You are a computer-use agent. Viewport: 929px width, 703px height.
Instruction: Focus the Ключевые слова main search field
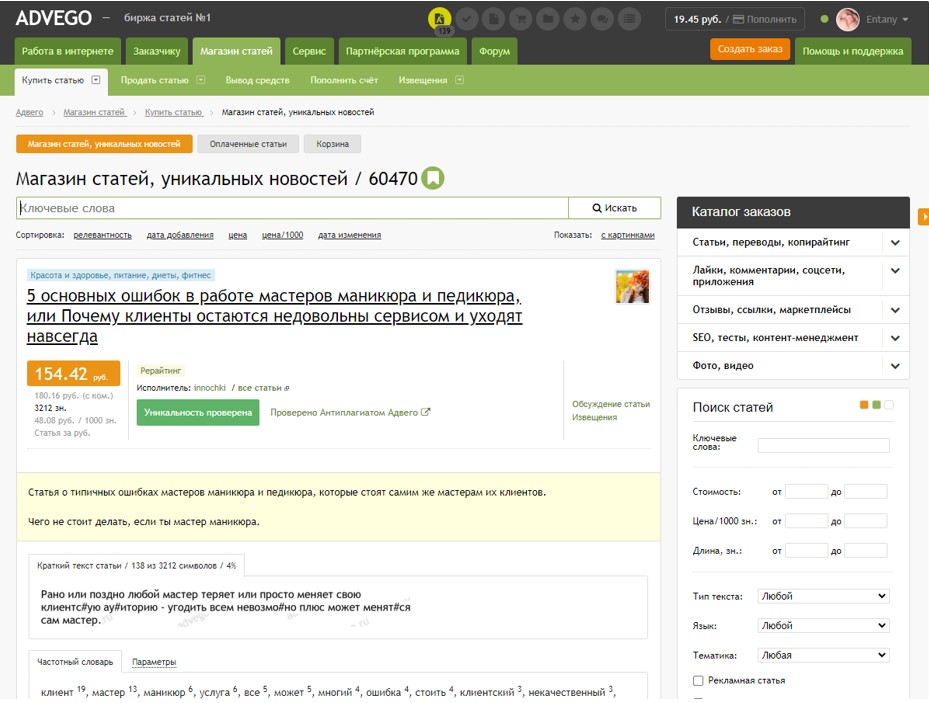[292, 208]
